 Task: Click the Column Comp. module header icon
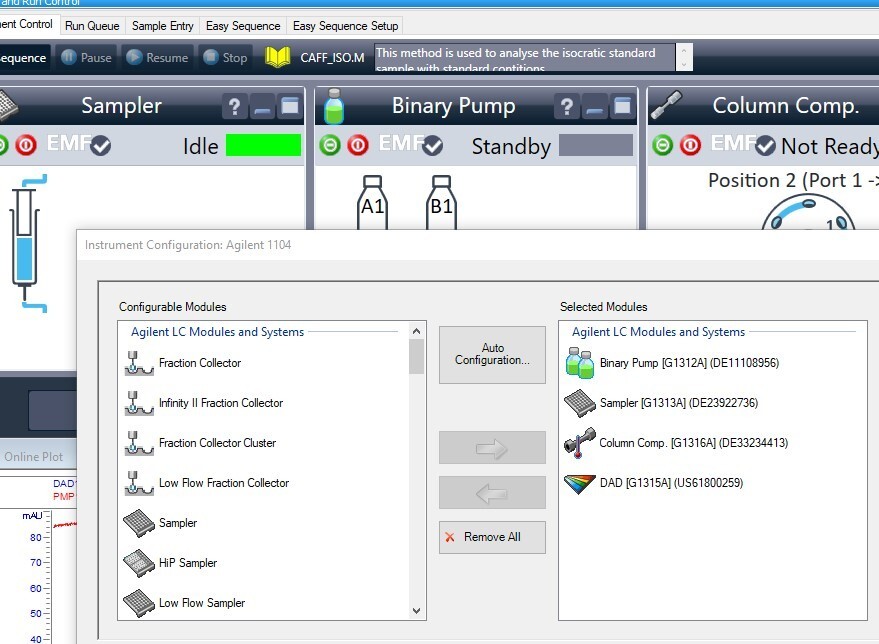pyautogui.click(x=666, y=105)
